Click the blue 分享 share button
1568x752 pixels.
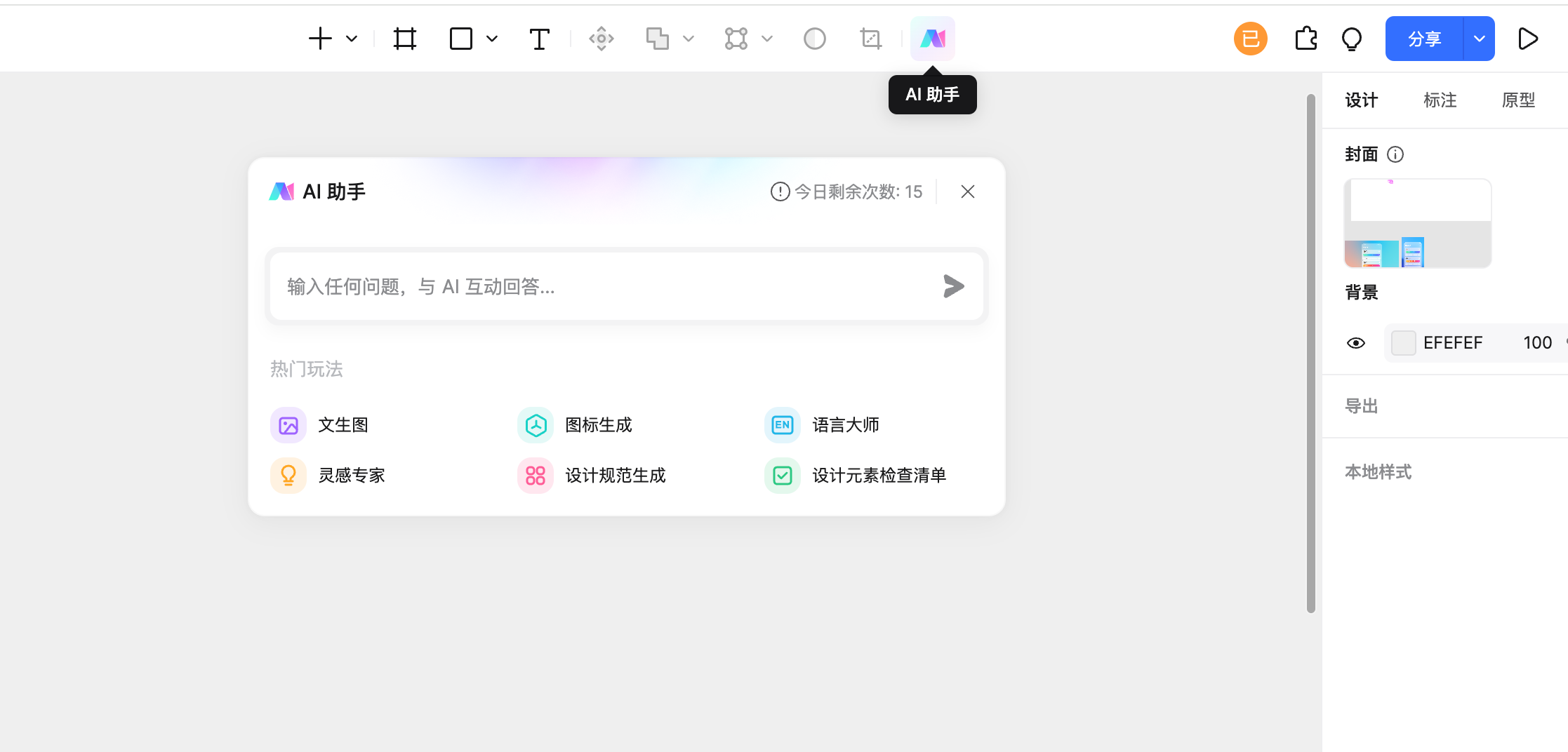pyautogui.click(x=1425, y=39)
